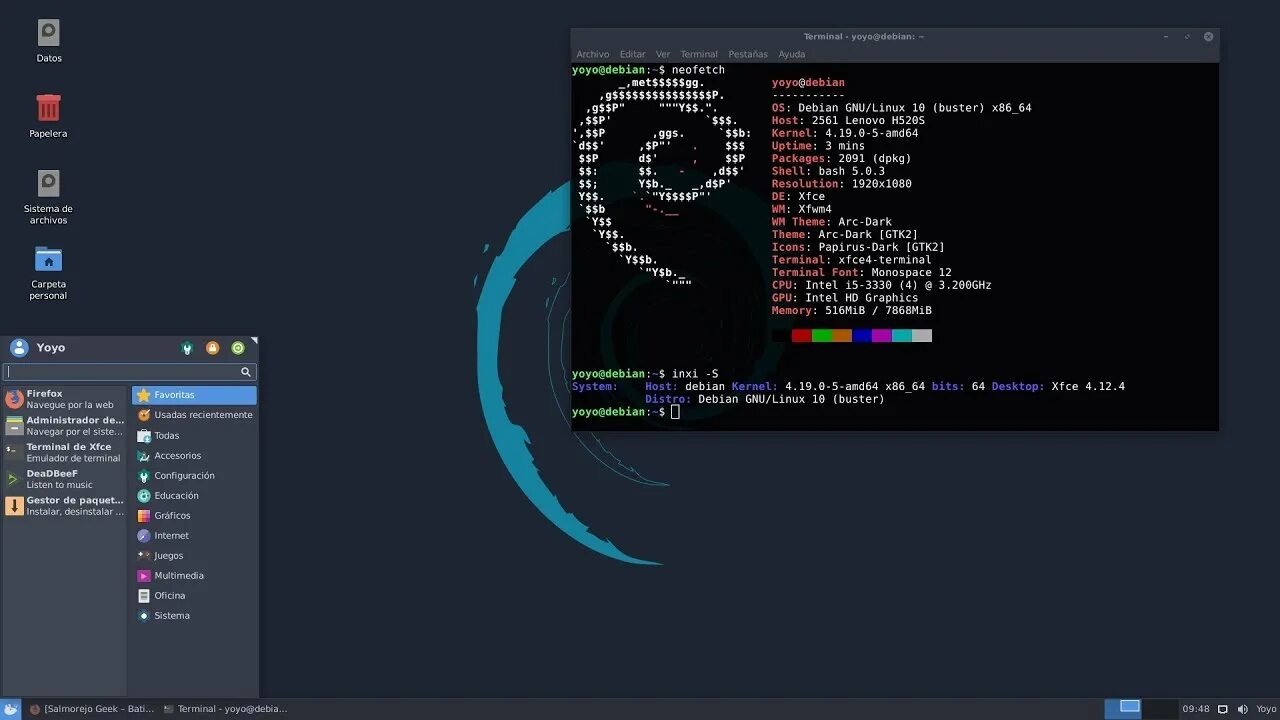Click the 'Memory: 516MiB / 7868MiB' line
The height and width of the screenshot is (720, 1280).
tap(851, 311)
